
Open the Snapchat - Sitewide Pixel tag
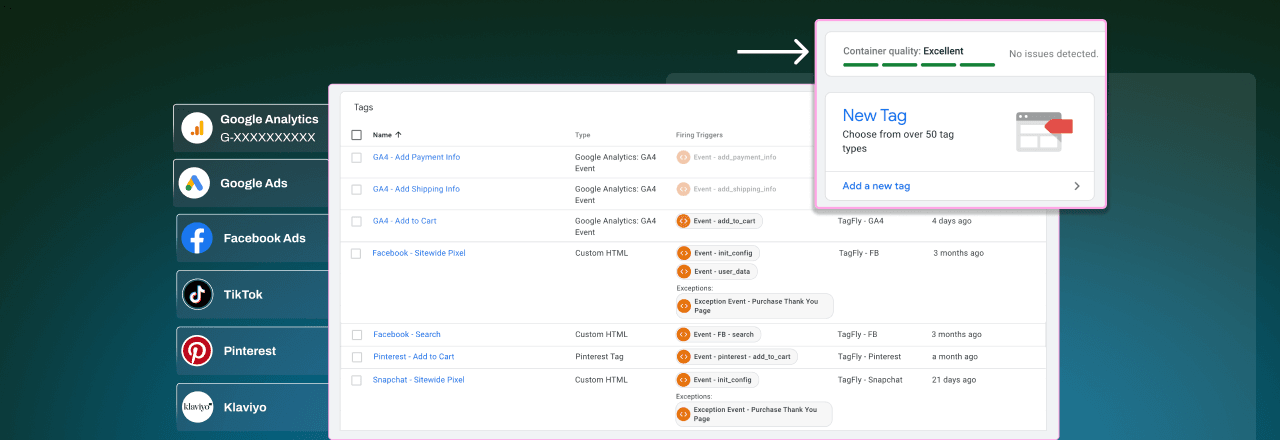pyautogui.click(x=419, y=380)
